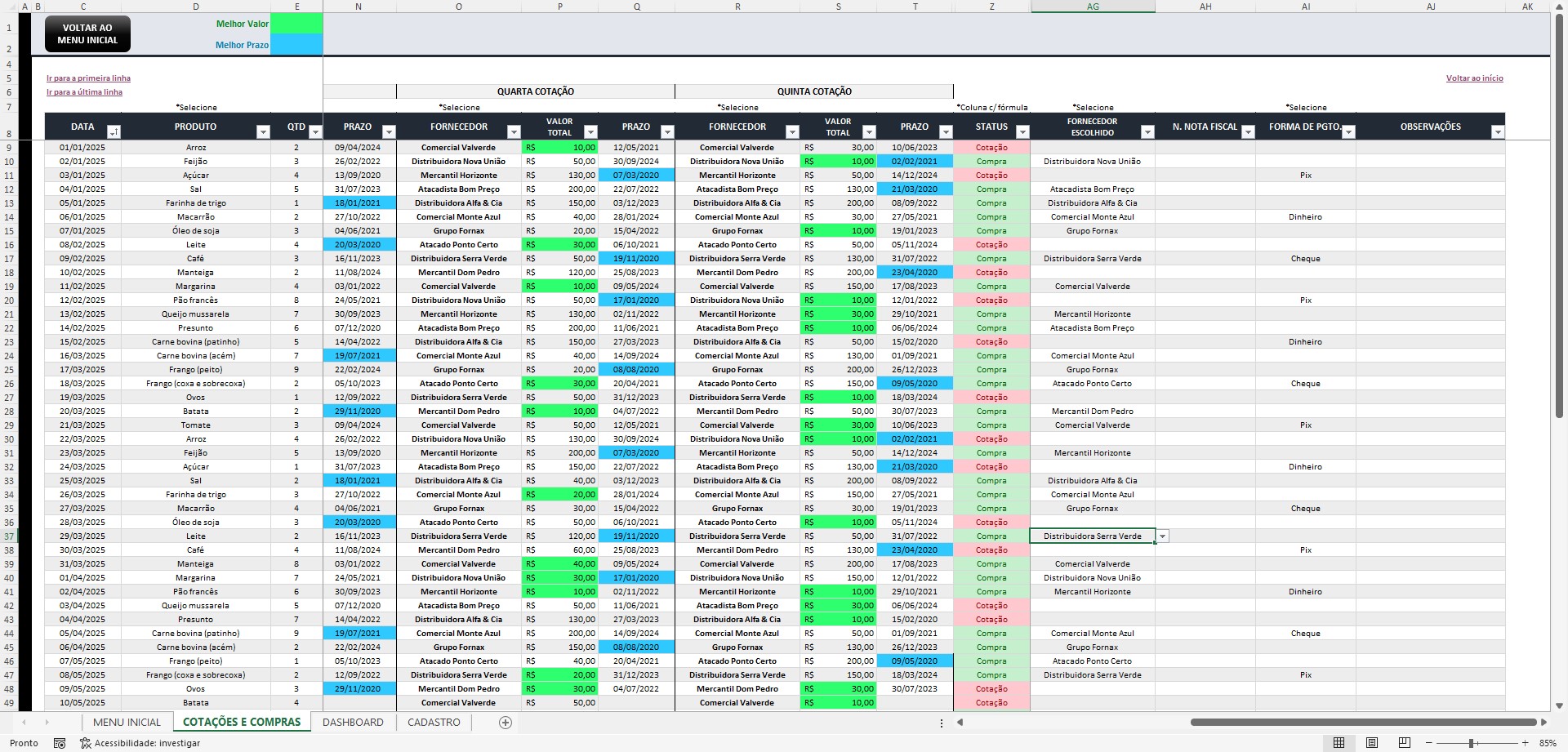Open the cell validation dropdown beside Distribuidora Serra Verde

coord(1163,536)
